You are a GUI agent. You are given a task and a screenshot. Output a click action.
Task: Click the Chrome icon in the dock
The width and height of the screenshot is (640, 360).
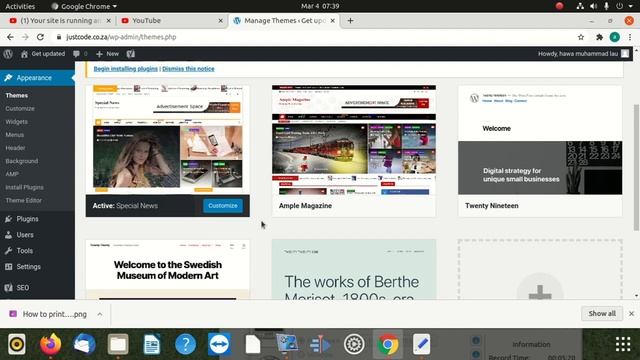click(388, 344)
